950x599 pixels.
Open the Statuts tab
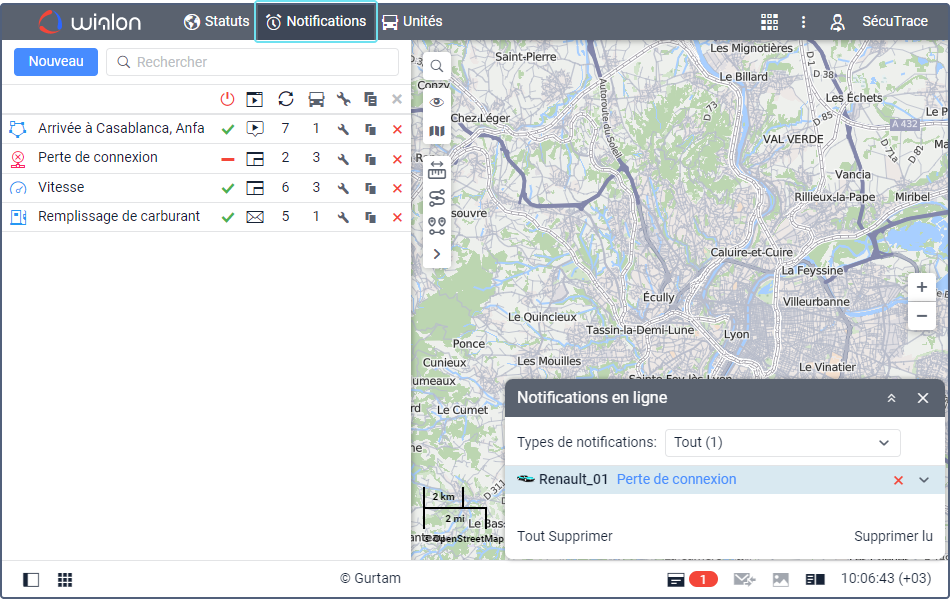pyautogui.click(x=216, y=21)
